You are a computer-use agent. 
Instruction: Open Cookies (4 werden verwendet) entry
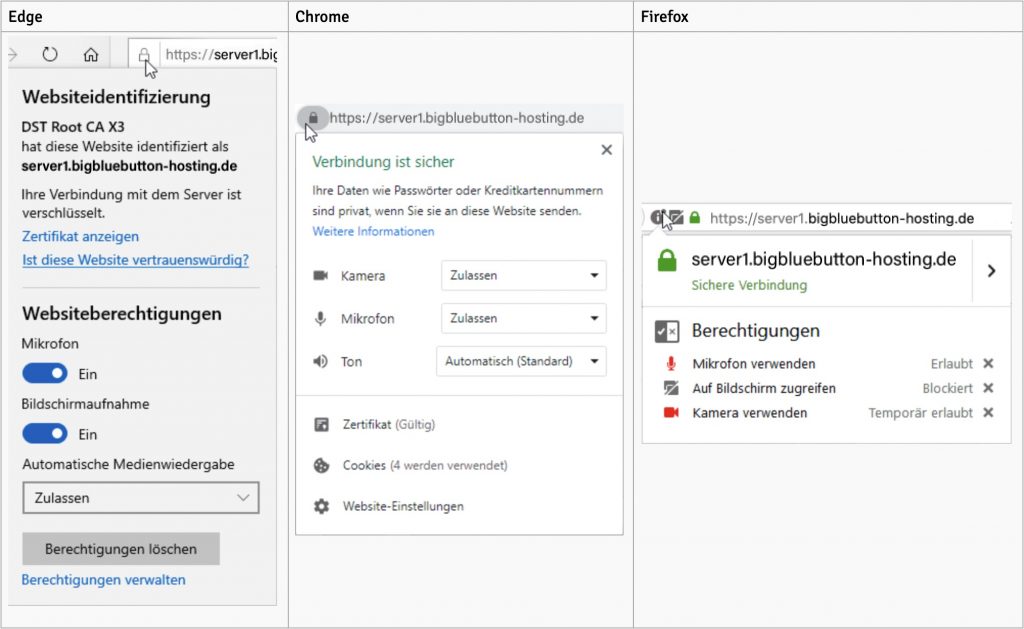pos(424,465)
